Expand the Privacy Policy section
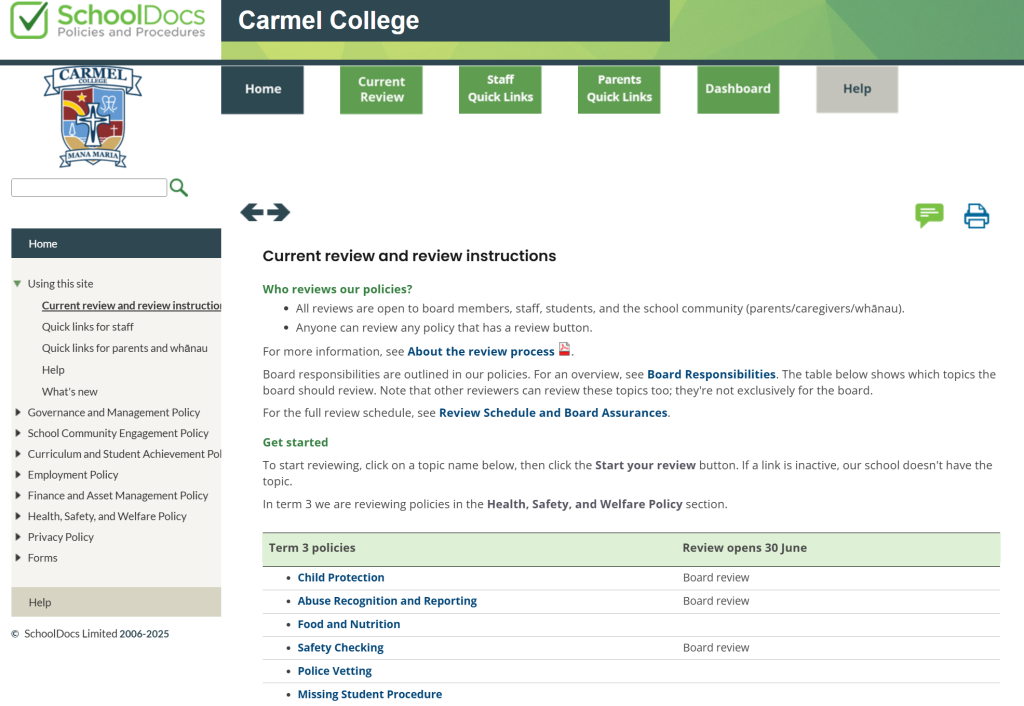Screen dimensions: 1024x706 (x=18, y=537)
